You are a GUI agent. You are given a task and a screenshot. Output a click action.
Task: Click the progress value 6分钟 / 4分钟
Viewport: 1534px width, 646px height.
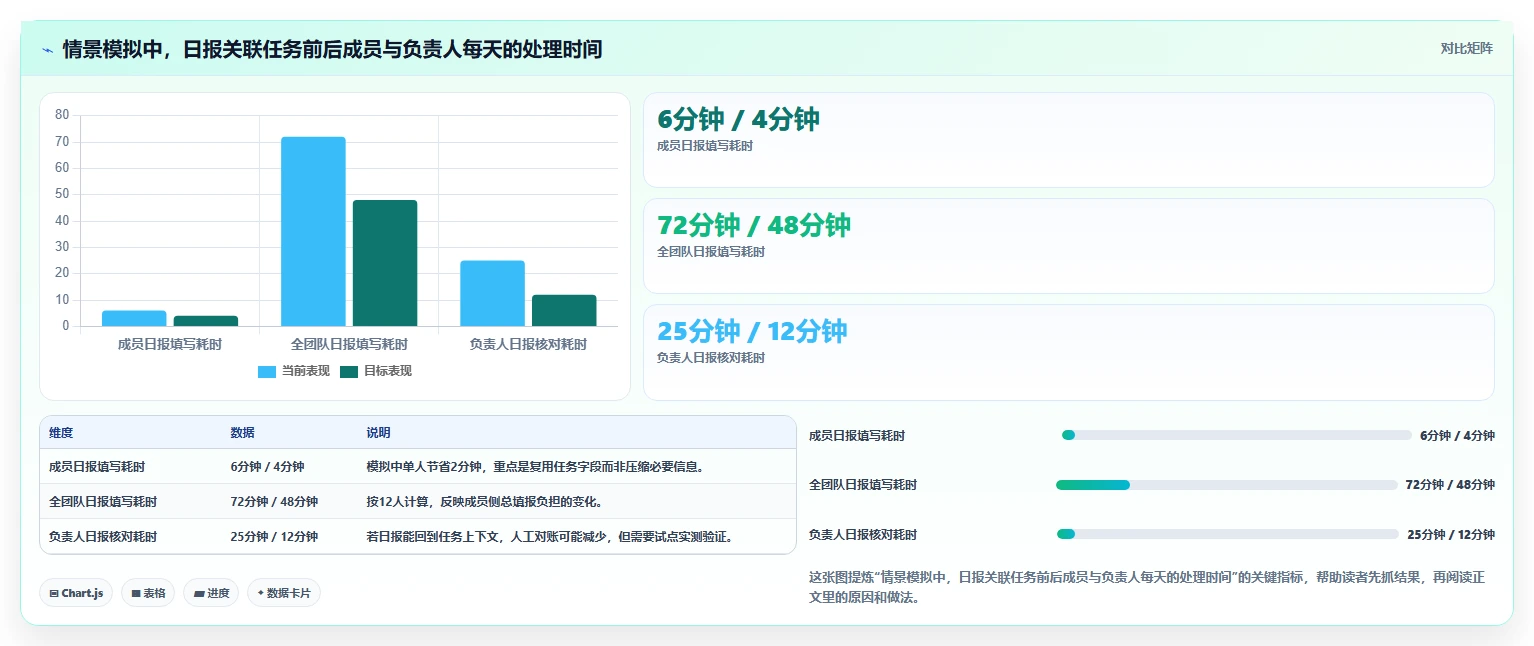point(1457,436)
